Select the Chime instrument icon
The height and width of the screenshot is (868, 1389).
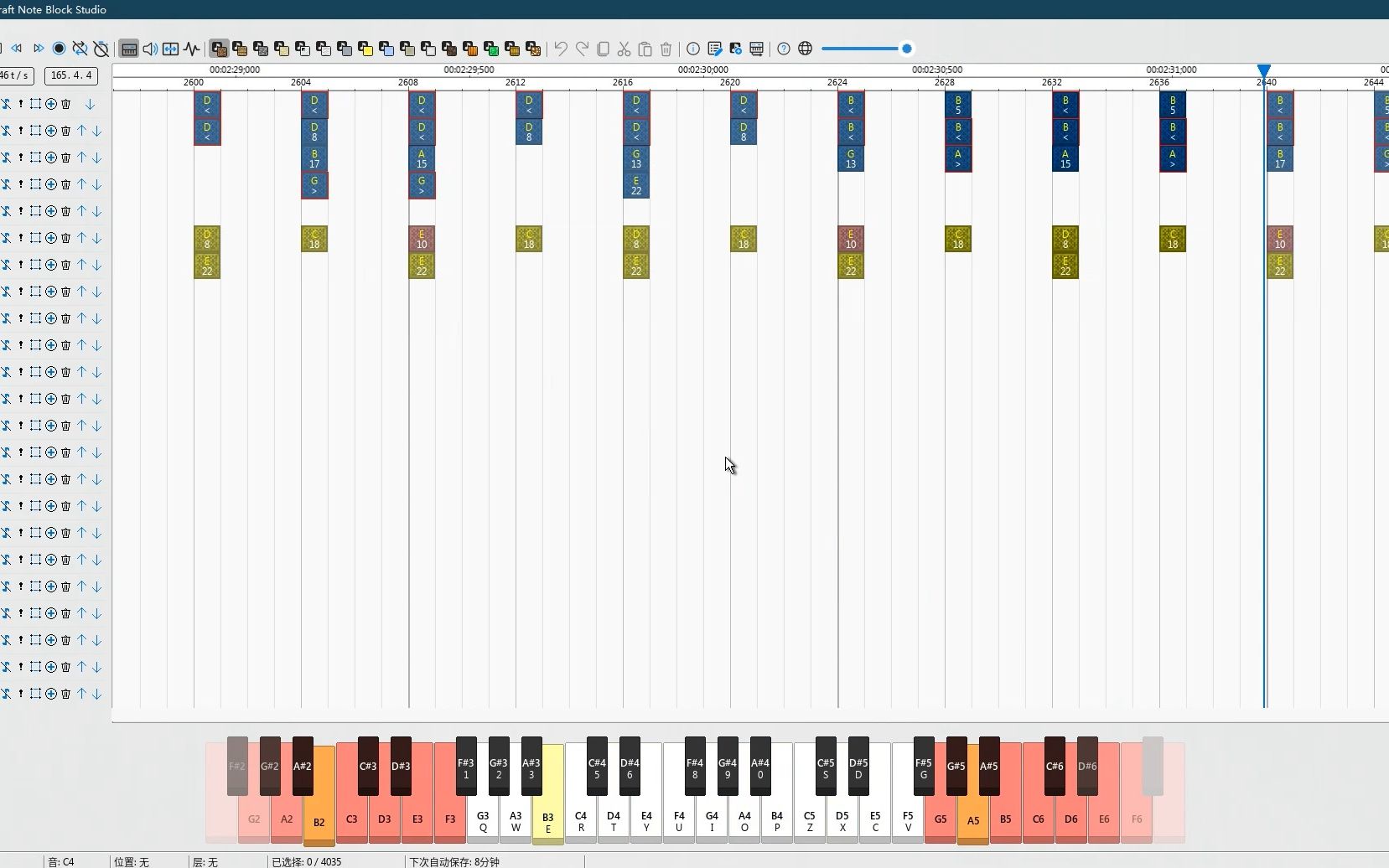[386, 49]
